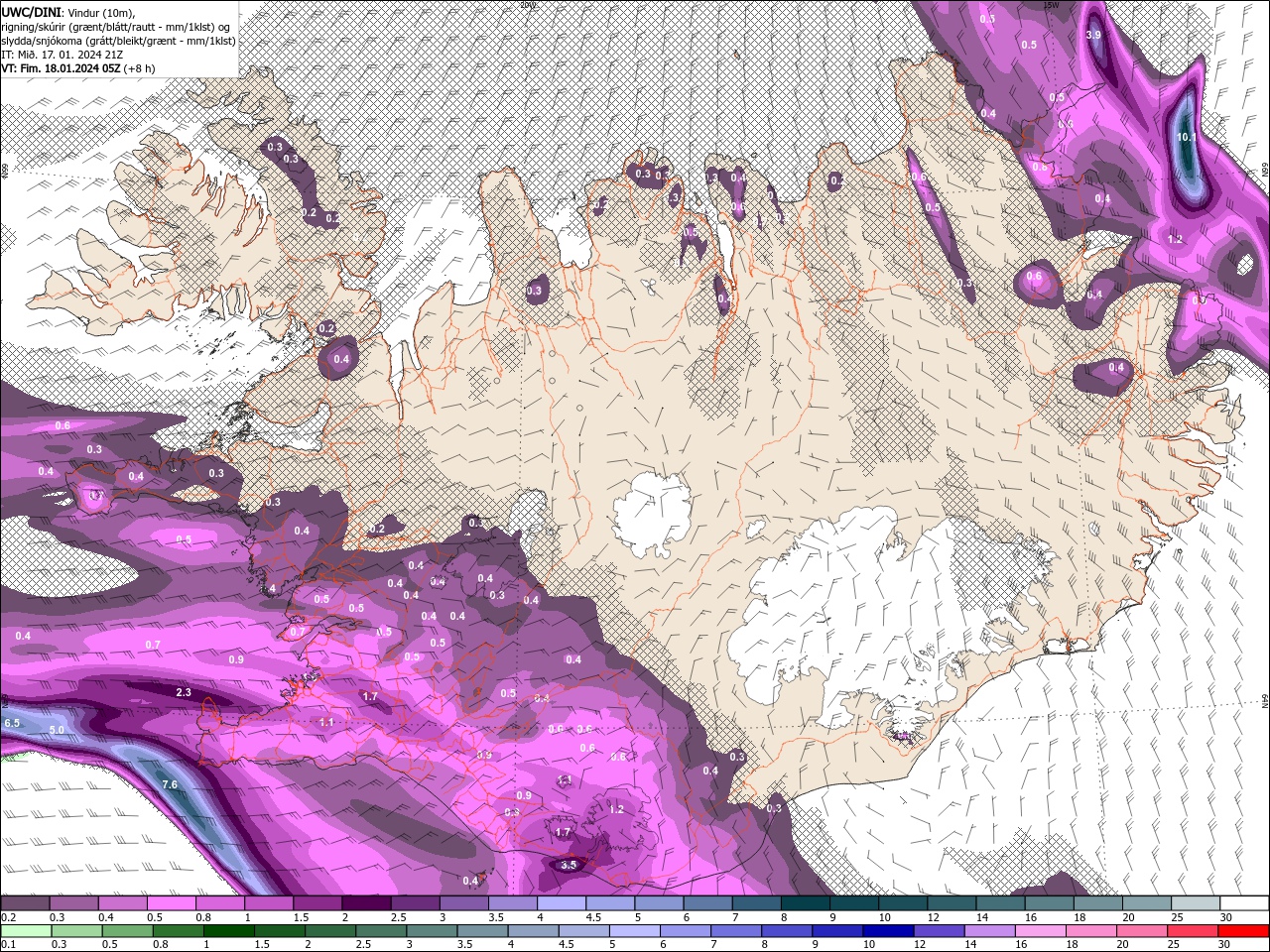
Task: Click the 7.6 precipitation value on the map
Action: click(170, 784)
